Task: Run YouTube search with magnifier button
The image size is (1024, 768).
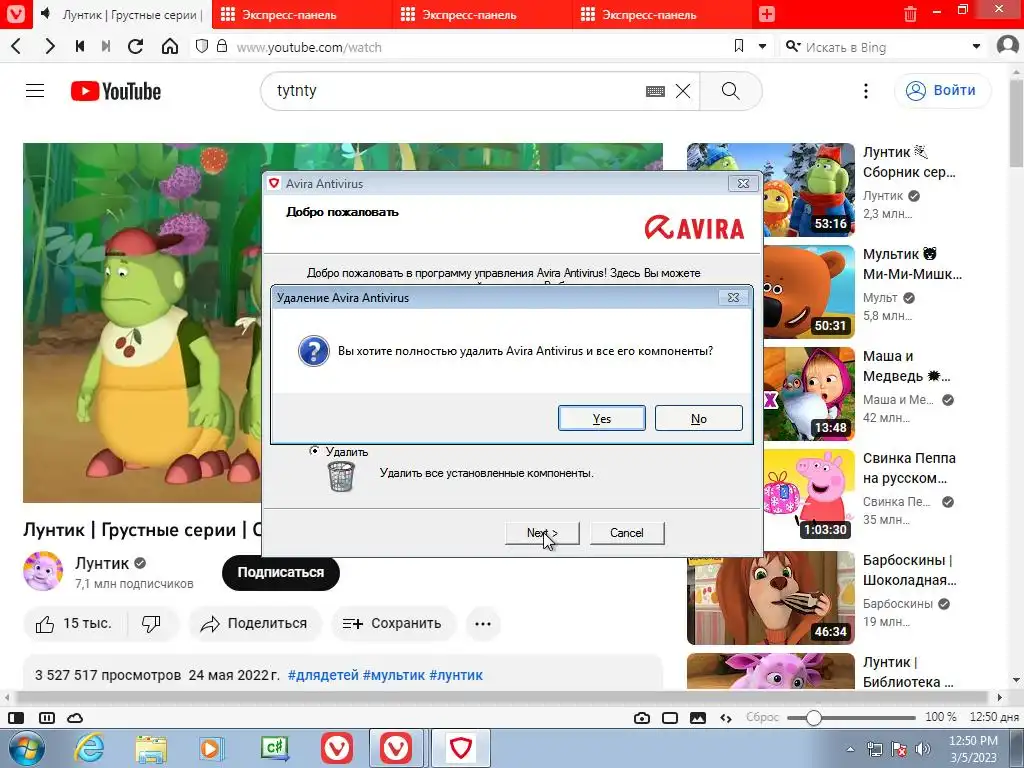Action: [731, 91]
